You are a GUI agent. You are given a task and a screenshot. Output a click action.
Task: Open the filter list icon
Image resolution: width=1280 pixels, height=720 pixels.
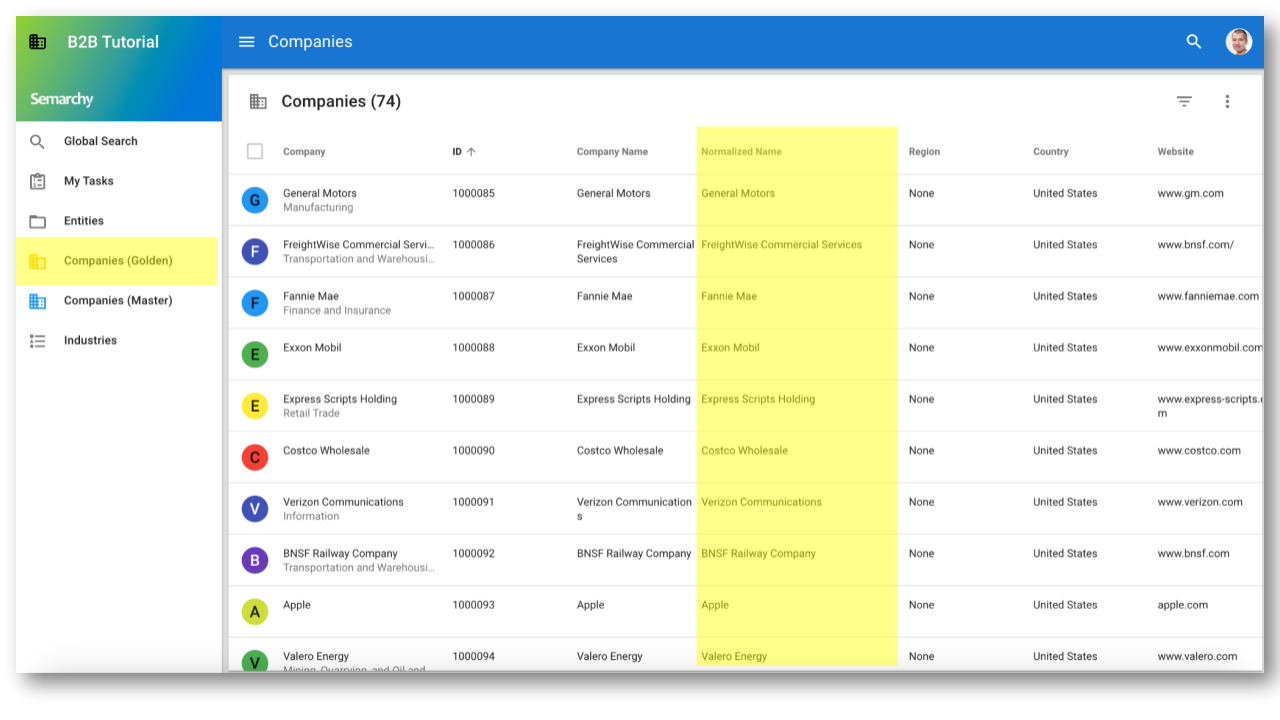click(1184, 101)
